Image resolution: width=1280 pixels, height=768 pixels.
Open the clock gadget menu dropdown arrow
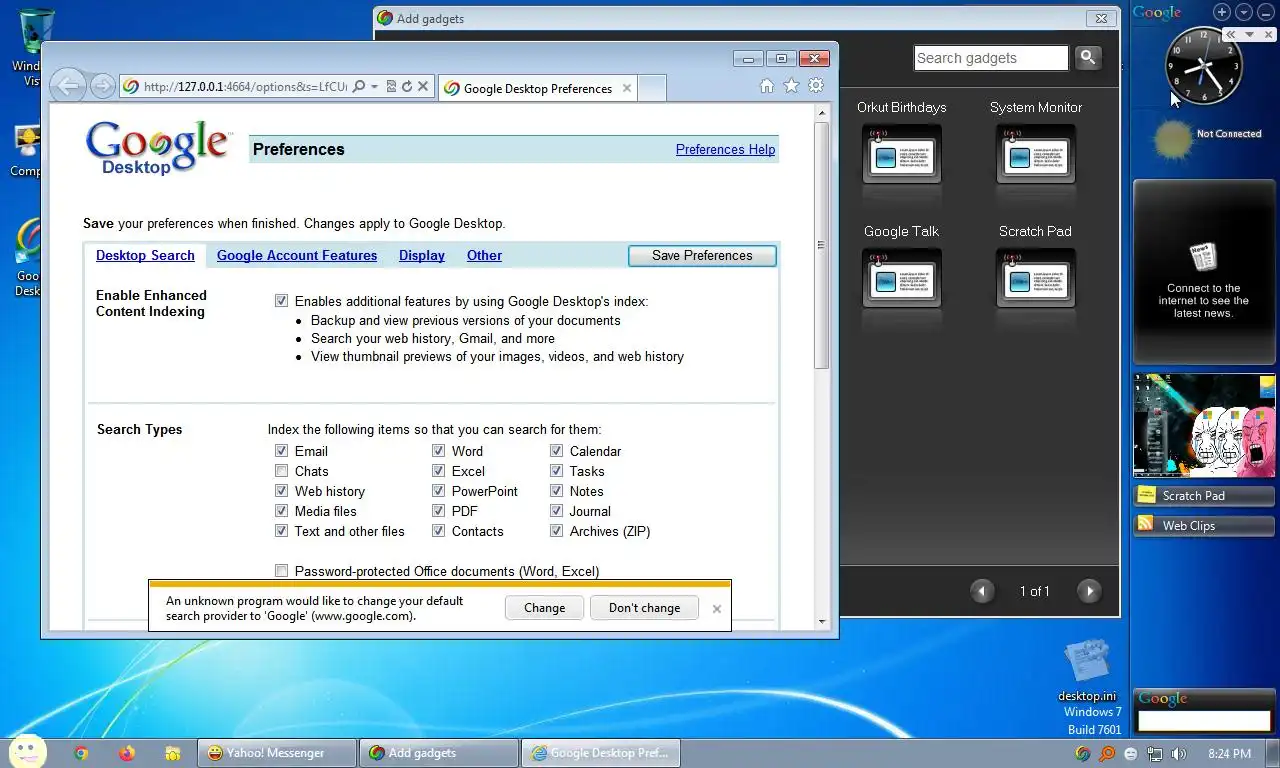[1249, 34]
